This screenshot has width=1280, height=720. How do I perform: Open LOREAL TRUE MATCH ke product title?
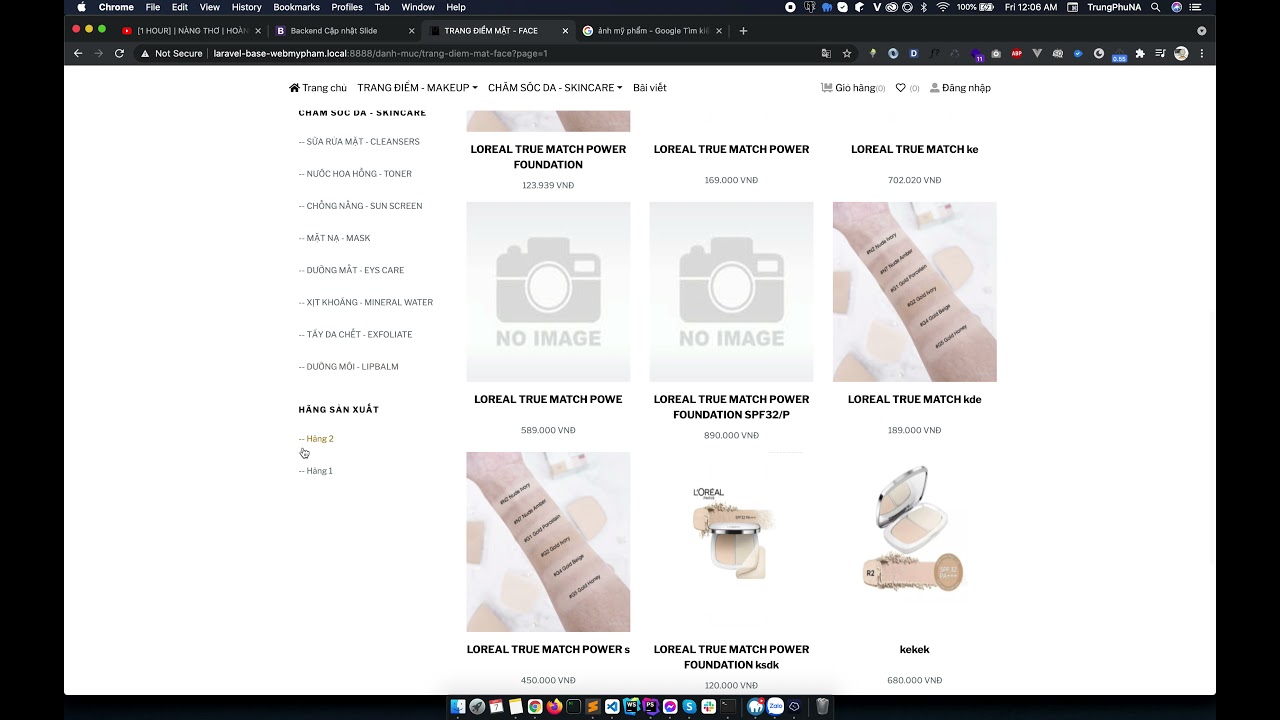pyautogui.click(x=915, y=149)
